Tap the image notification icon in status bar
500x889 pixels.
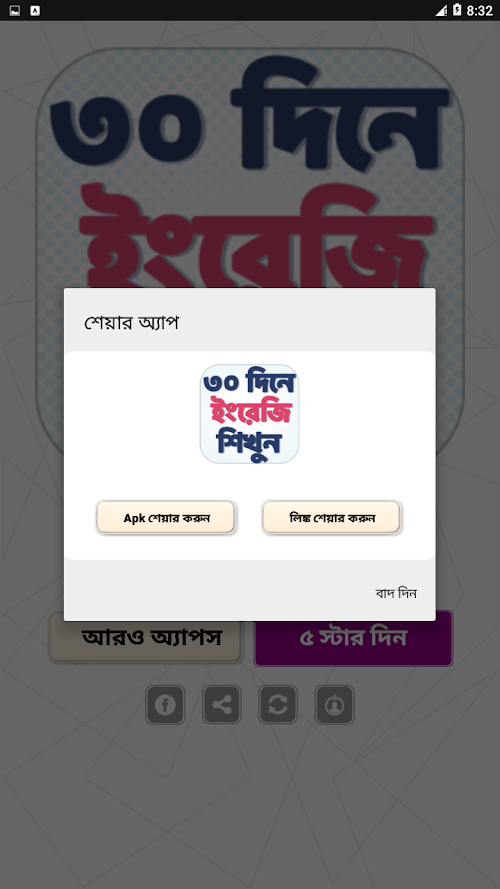(x=15, y=11)
